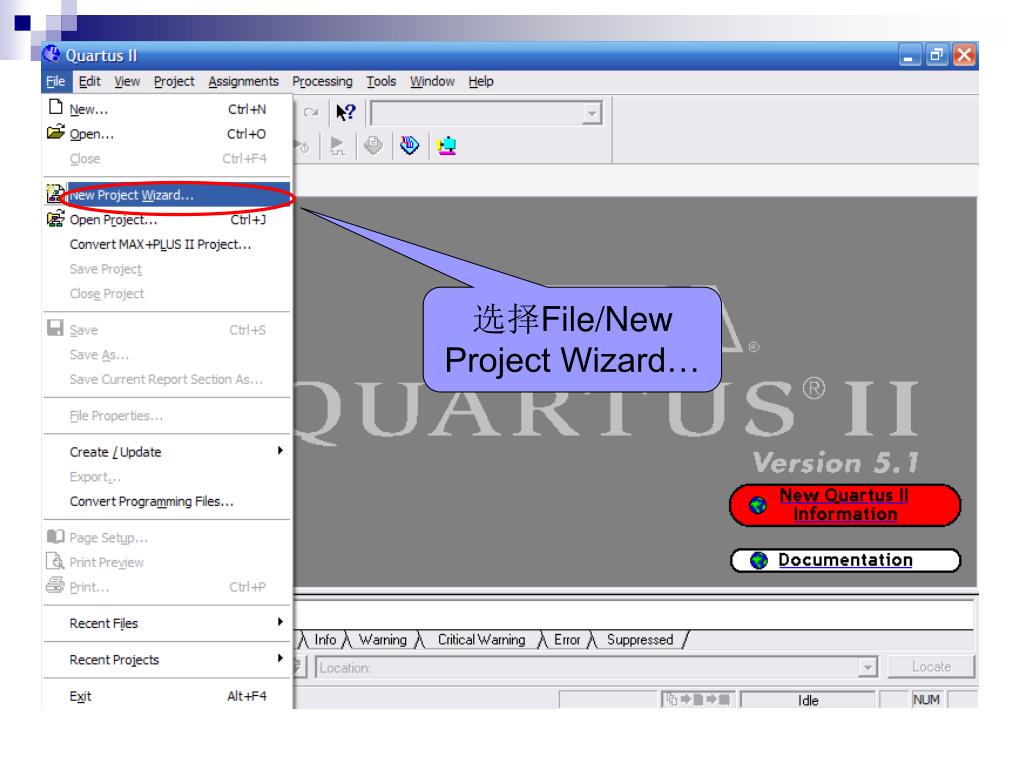Choose Exit from File menu
Viewport: 1024px width, 768px height.
click(x=167, y=696)
